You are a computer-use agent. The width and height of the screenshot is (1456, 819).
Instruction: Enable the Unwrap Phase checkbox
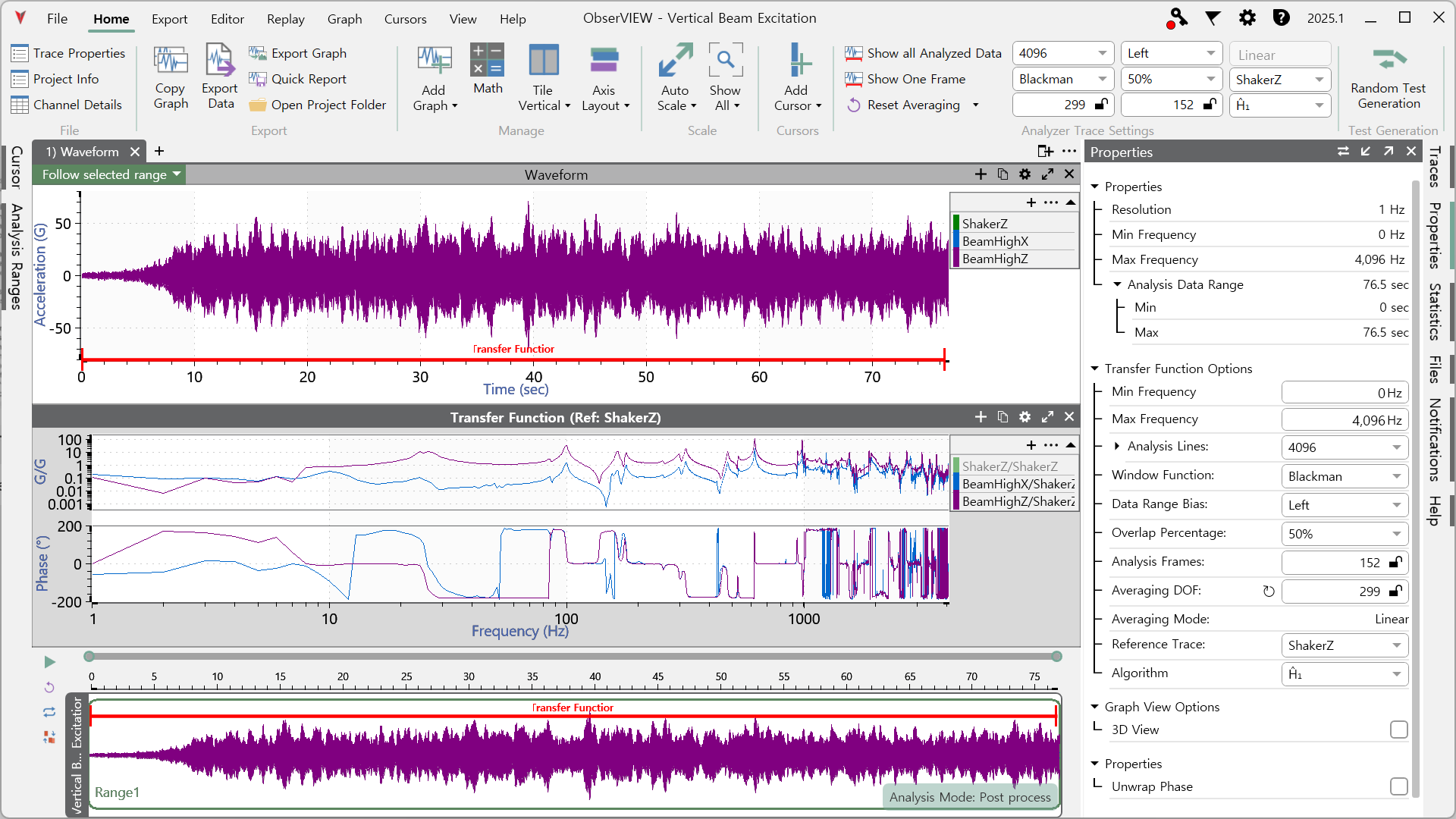point(1398,786)
